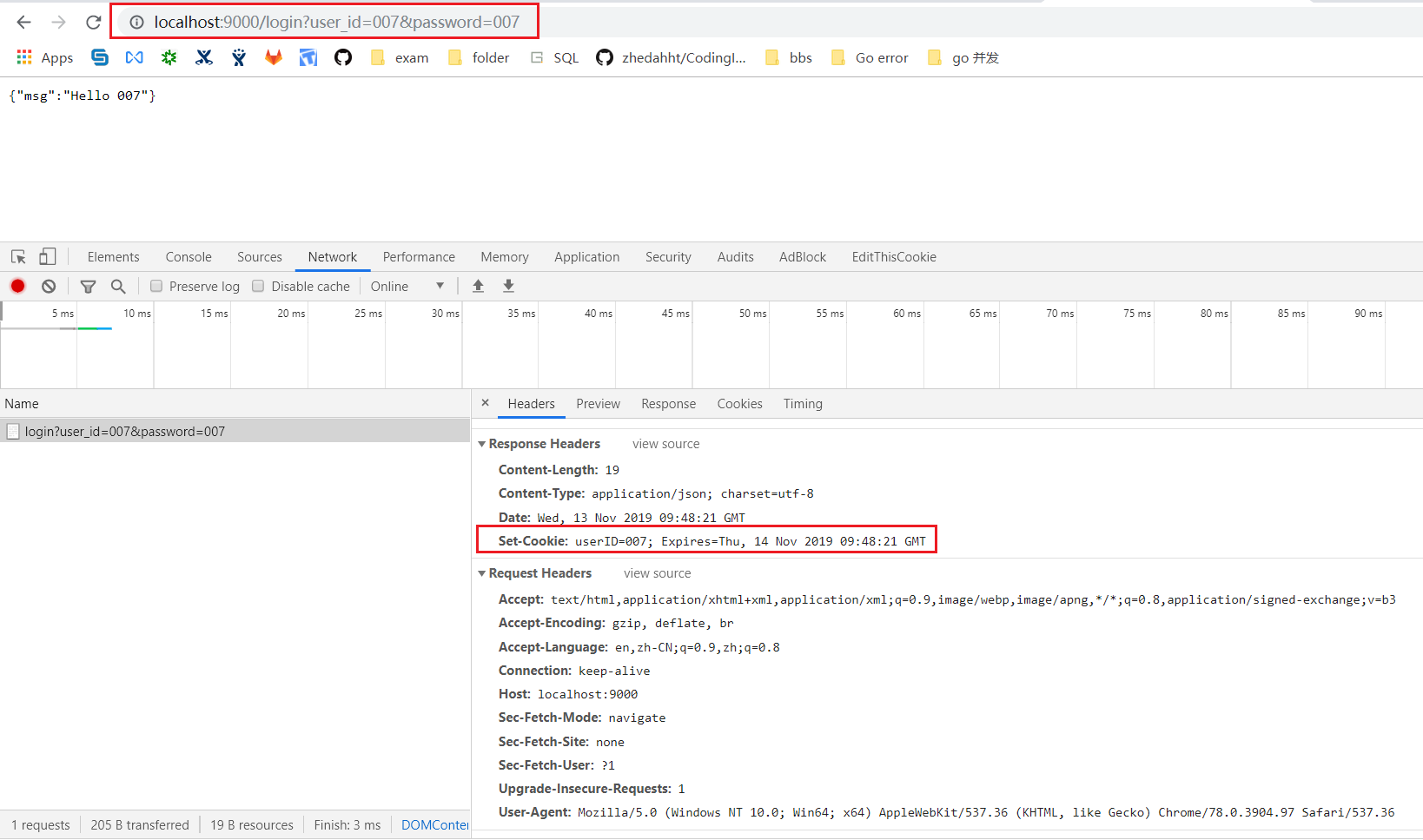This screenshot has height=840, width=1423.
Task: Click the browser reload page icon
Action: [94, 23]
